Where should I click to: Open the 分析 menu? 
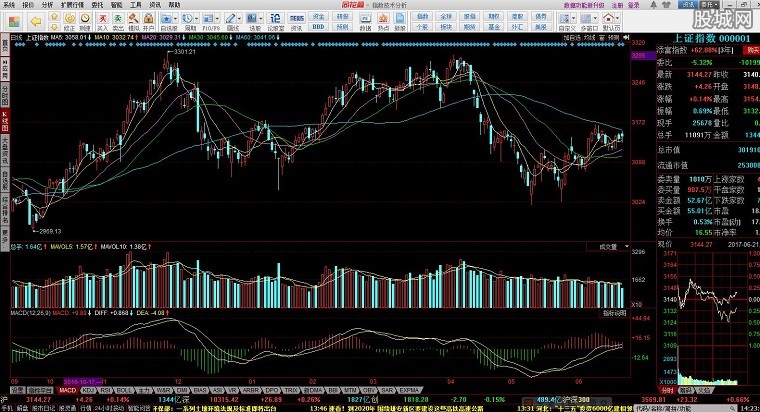pos(48,5)
